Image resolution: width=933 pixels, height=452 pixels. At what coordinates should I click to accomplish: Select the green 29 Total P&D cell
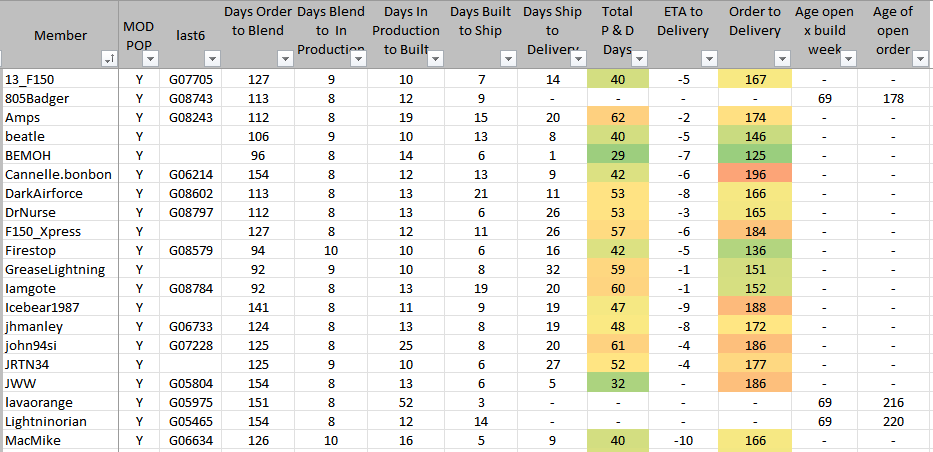coord(618,156)
